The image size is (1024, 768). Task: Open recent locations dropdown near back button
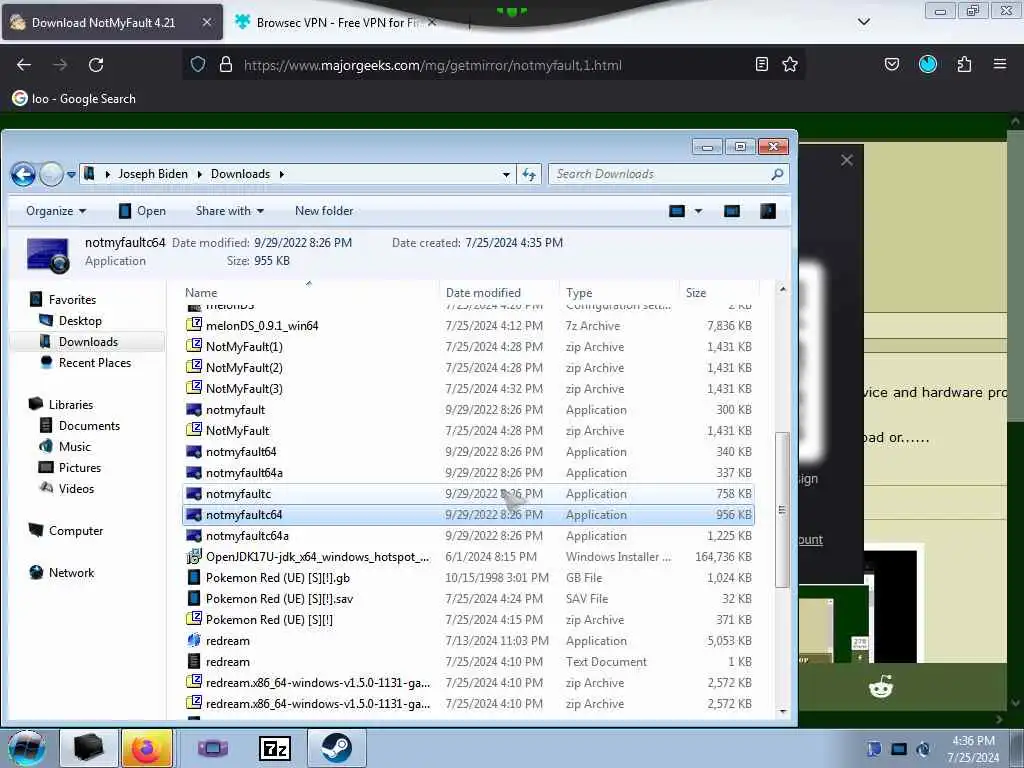[71, 174]
